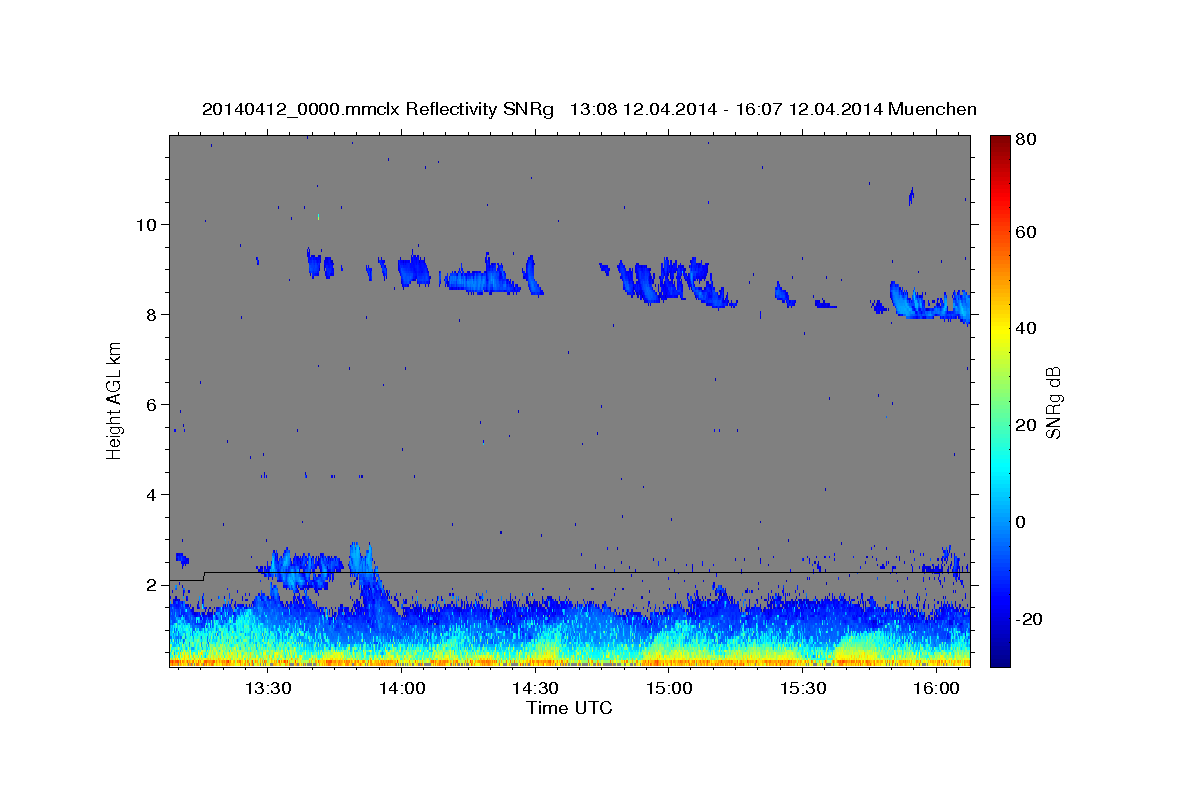Click the height tick label 8

pyautogui.click(x=149, y=314)
